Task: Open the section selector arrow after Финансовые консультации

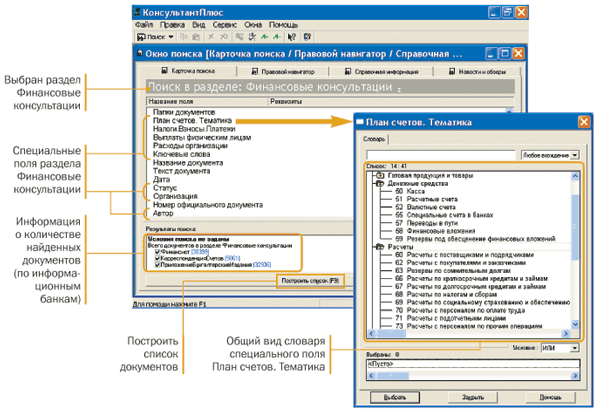Action: coord(399,89)
